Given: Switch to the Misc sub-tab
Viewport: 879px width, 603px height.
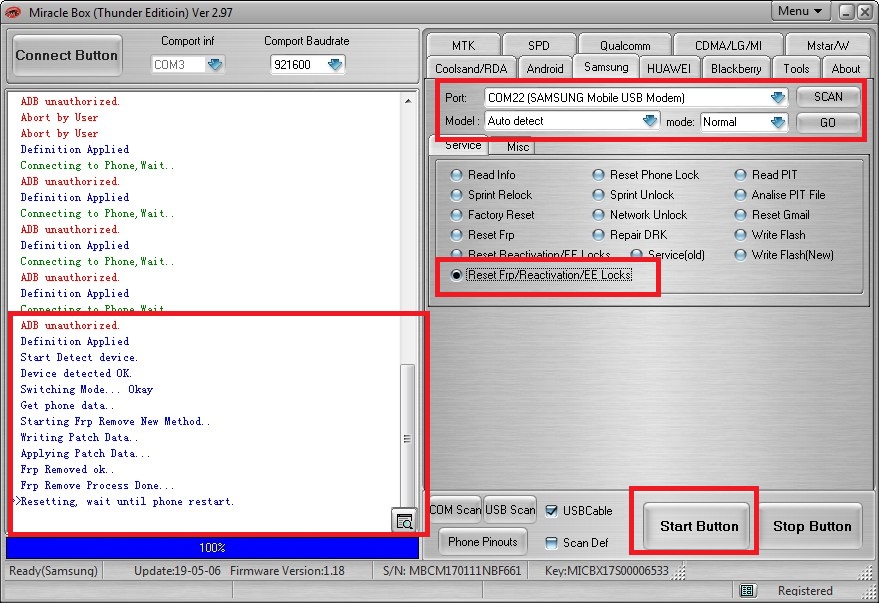Looking at the screenshot, I should (x=517, y=147).
